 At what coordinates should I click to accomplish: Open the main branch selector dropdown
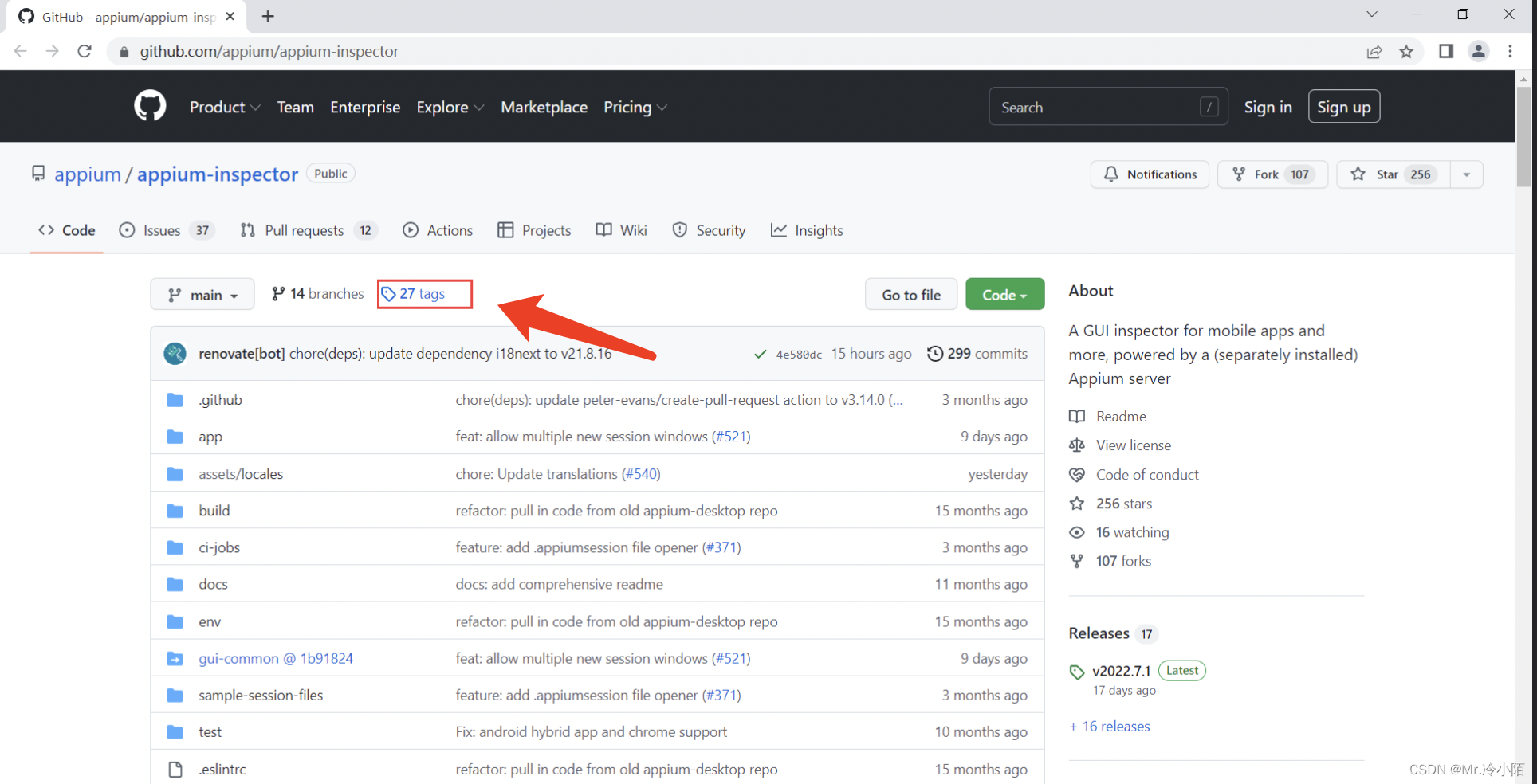(x=202, y=294)
